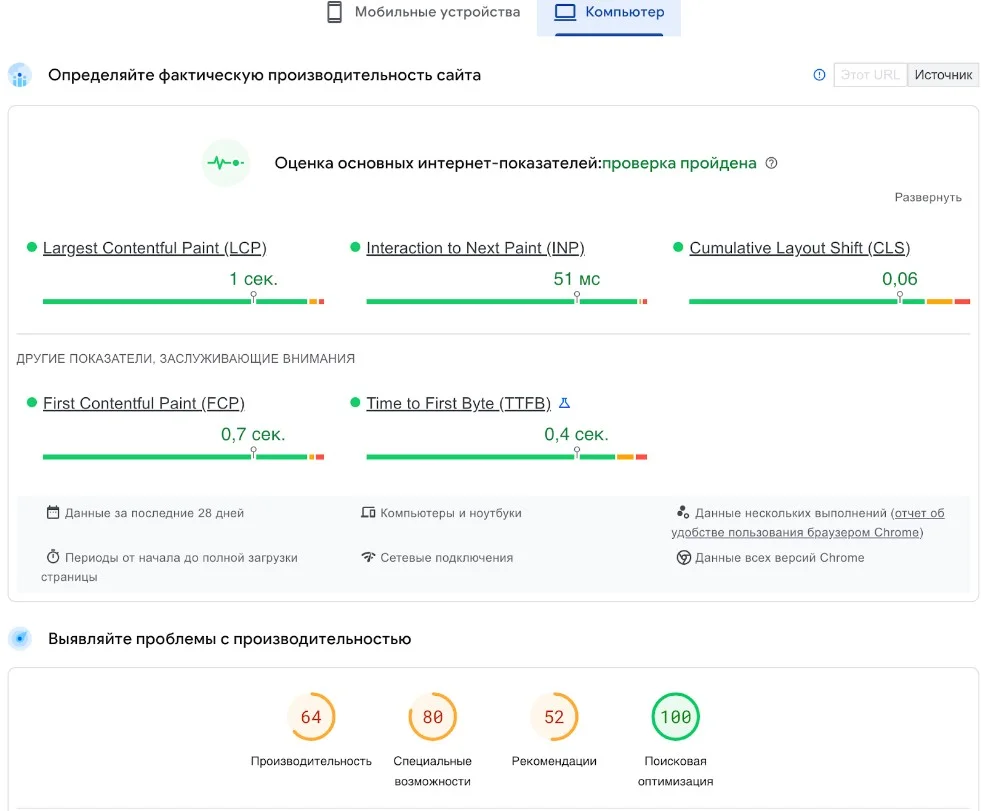Viewport: 981px width, 811px height.
Task: Click the devices icon beside Компьютеры и ноутбуки
Action: (x=368, y=513)
